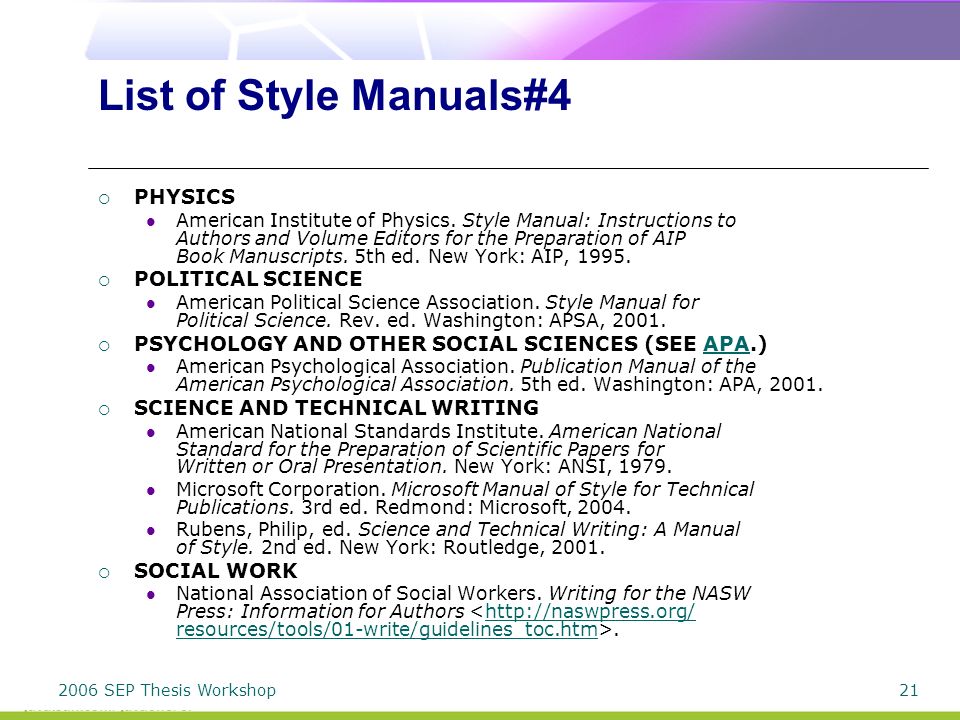
Task: Select the SCIENCE AND TECHNICAL WRITING heading
Action: pyautogui.click(x=336, y=408)
